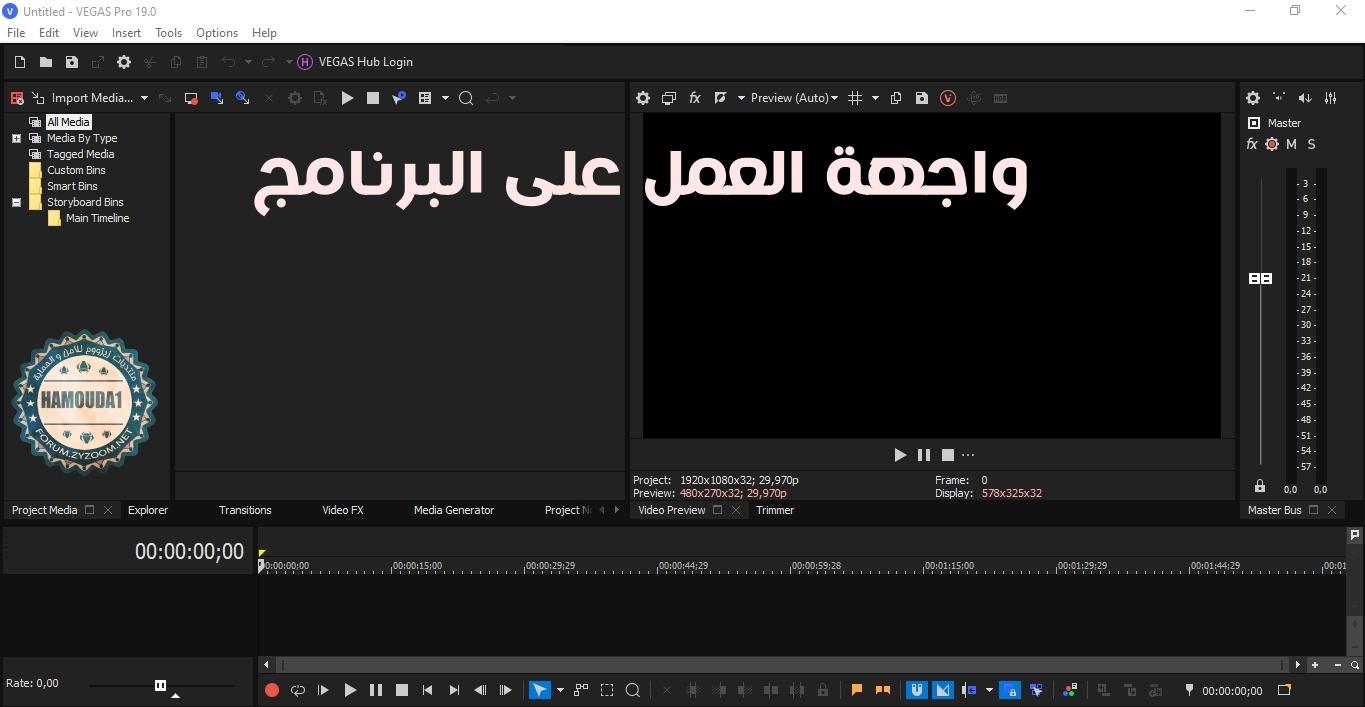Click the timeline horizontal scrollbar

(x=781, y=665)
